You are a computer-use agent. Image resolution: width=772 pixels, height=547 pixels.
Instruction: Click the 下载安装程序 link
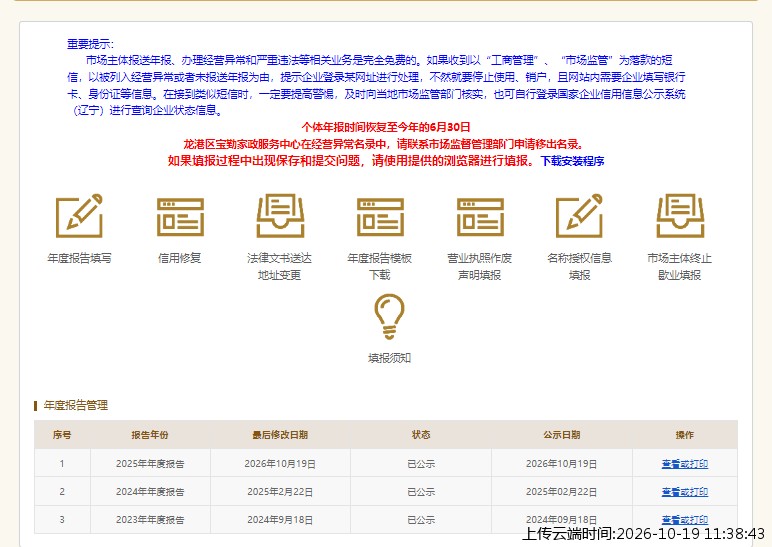(x=572, y=161)
